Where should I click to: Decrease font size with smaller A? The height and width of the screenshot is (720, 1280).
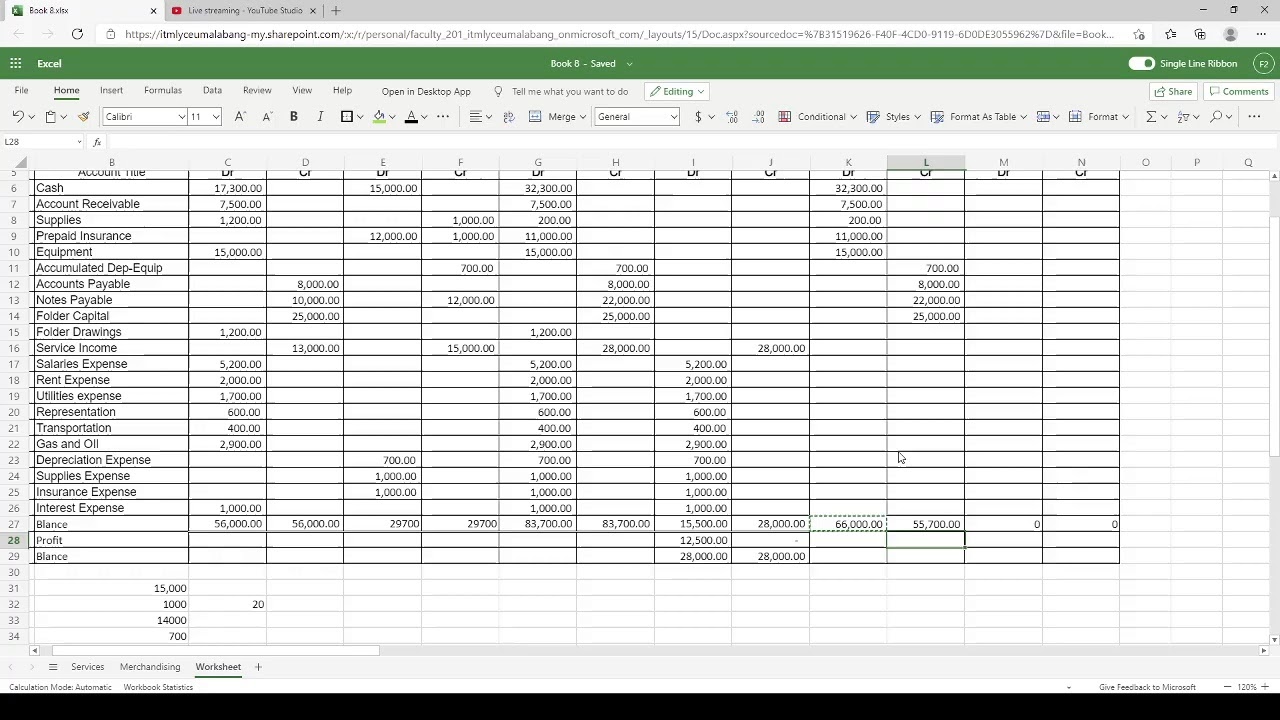pos(267,117)
